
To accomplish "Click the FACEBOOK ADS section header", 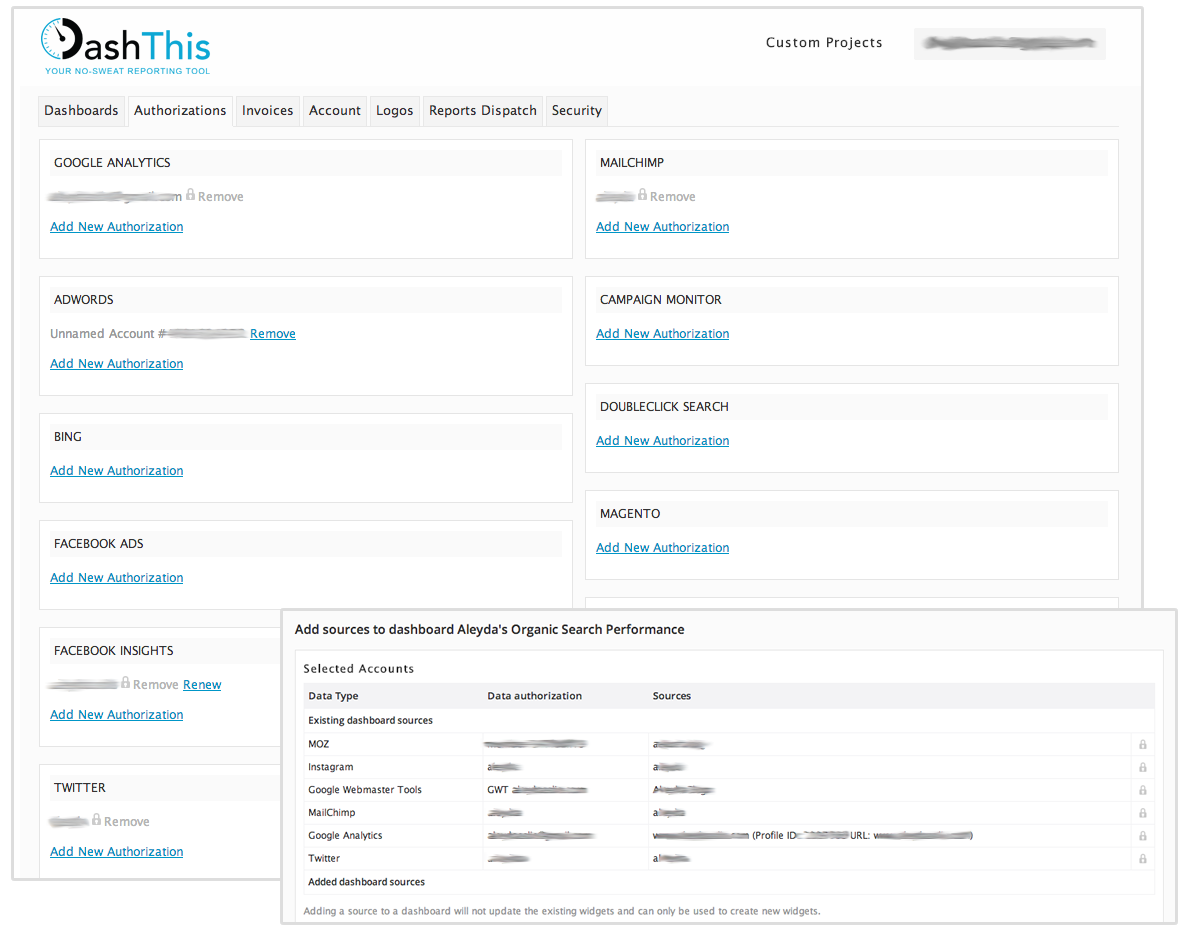I will pyautogui.click(x=306, y=544).
